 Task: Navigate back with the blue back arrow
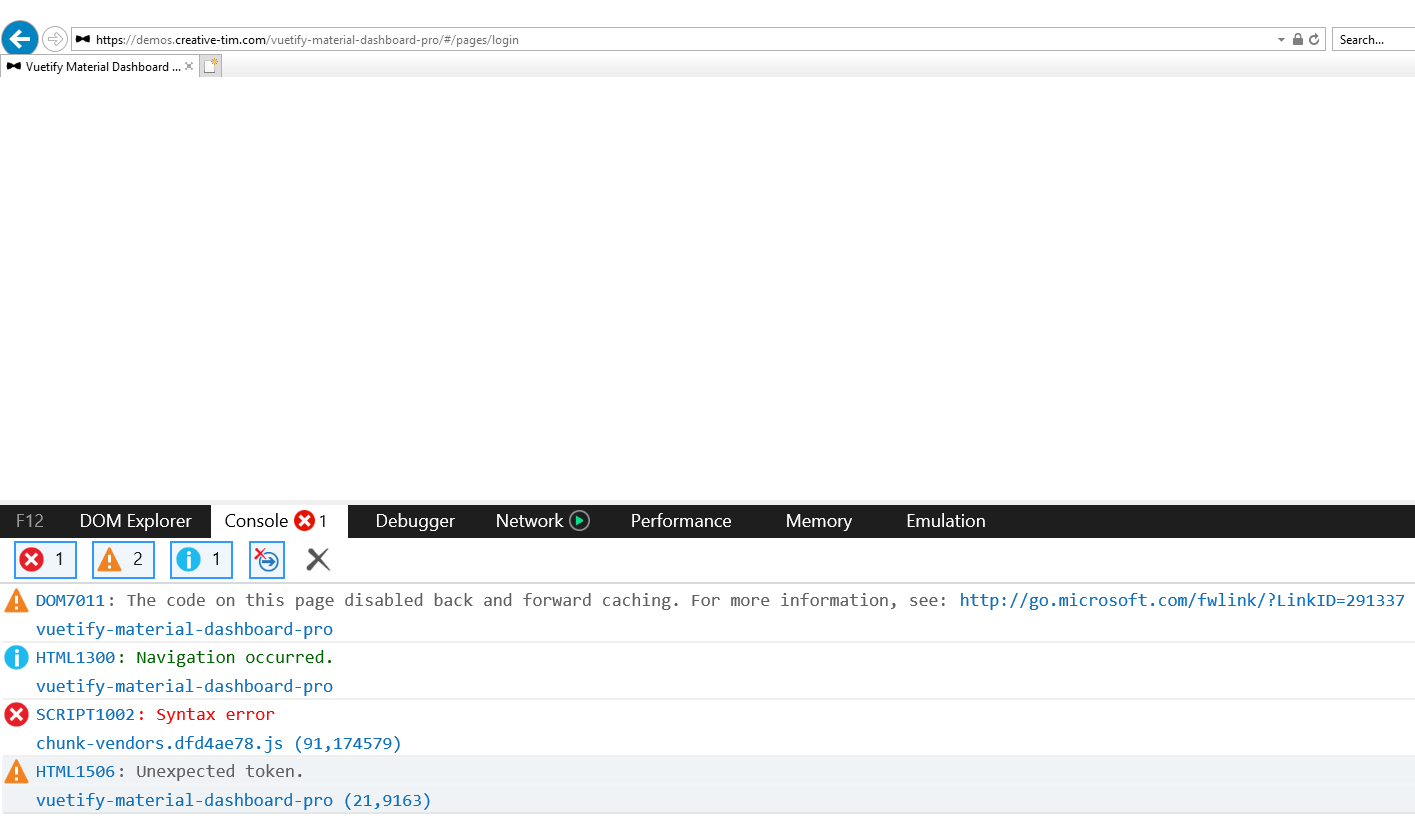click(19, 38)
